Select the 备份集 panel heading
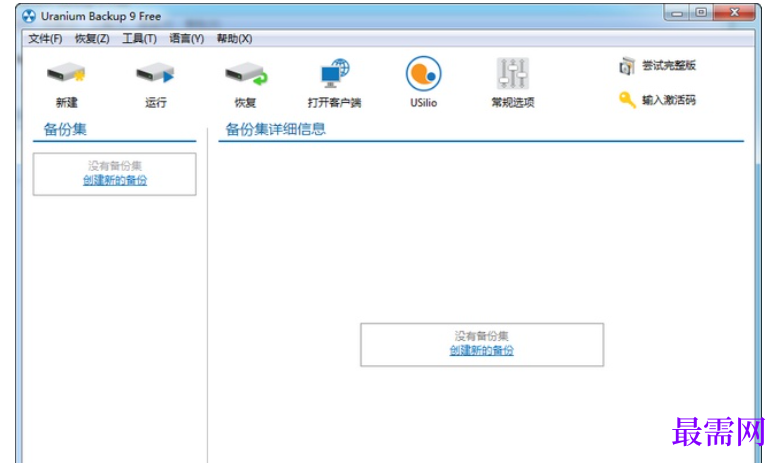 click(x=65, y=129)
